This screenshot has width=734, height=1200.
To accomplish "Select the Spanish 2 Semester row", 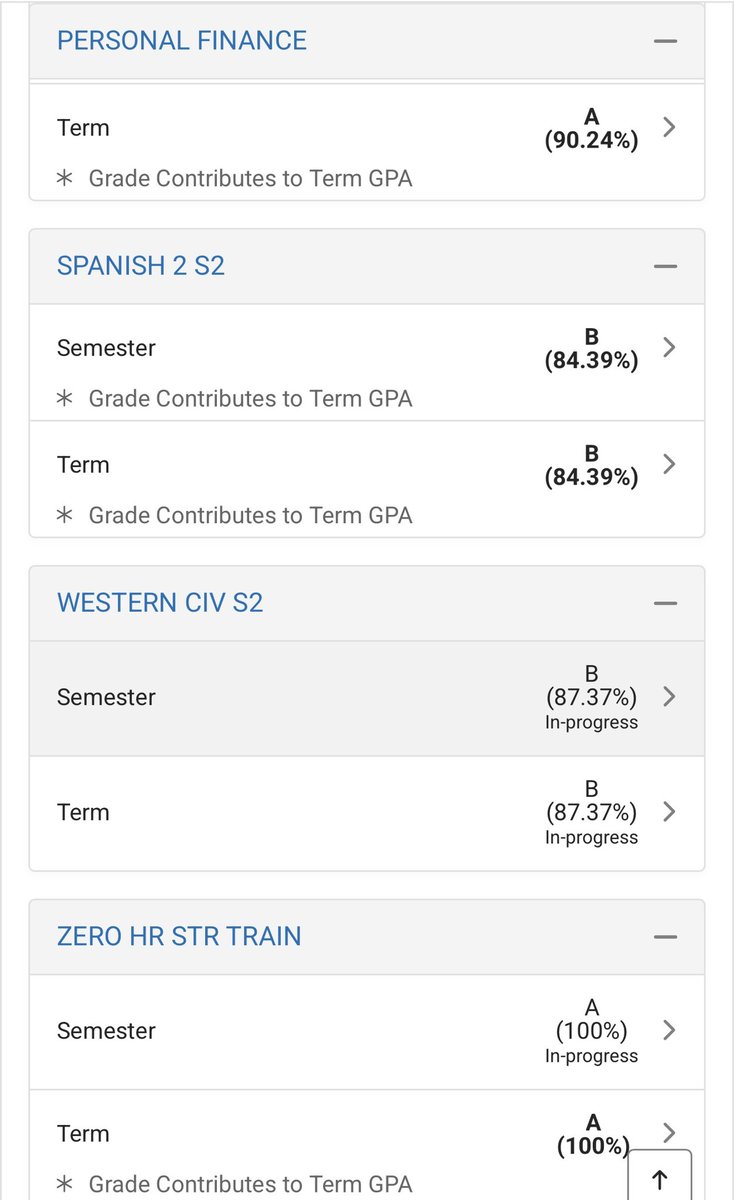I will click(367, 362).
